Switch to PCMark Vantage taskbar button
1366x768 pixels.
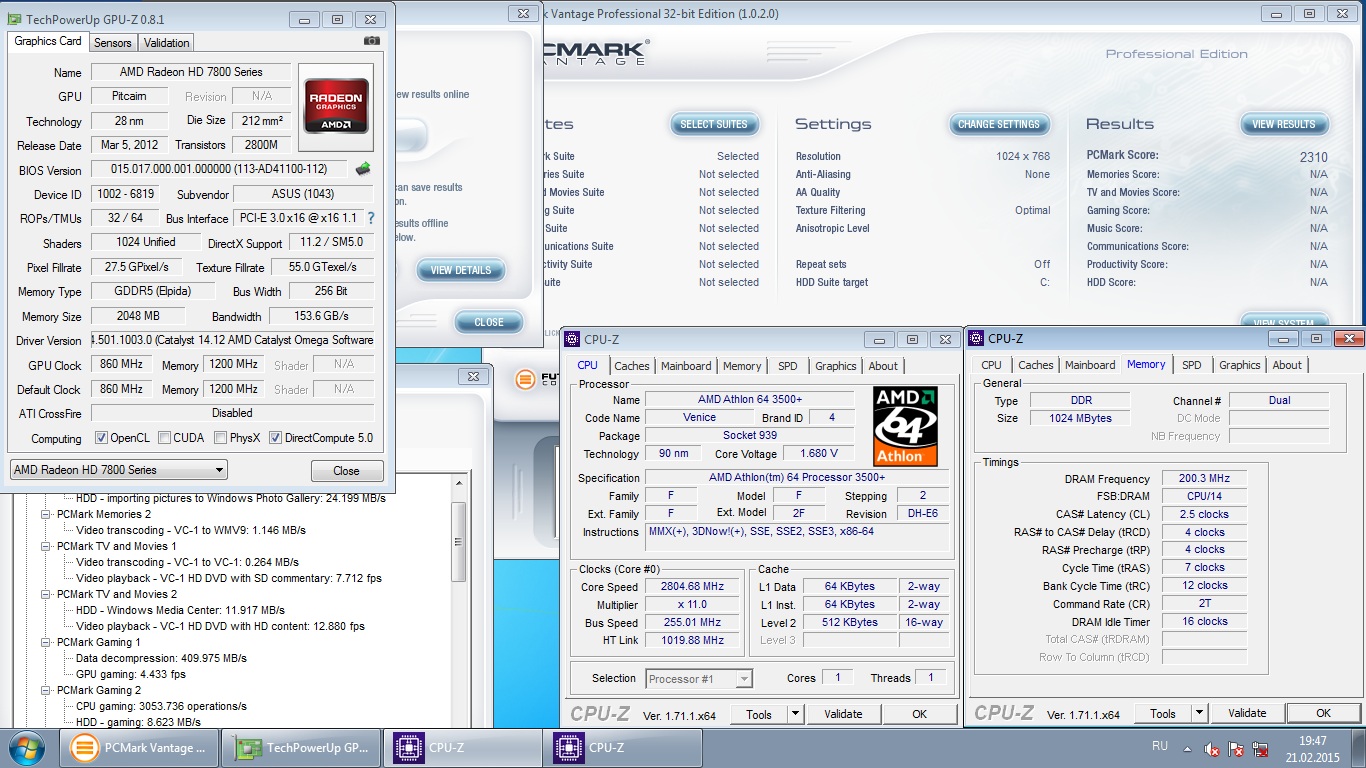[140, 747]
